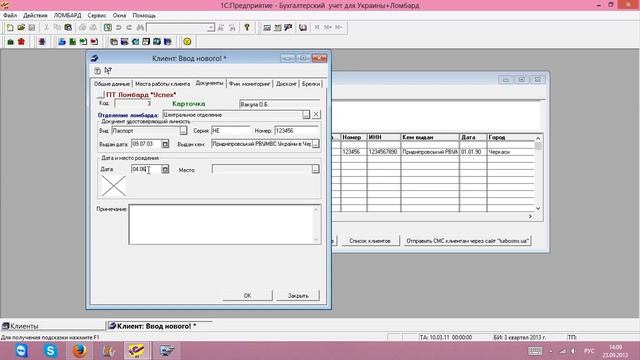Open the toolbar search combo dropdown arrow

point(211,27)
